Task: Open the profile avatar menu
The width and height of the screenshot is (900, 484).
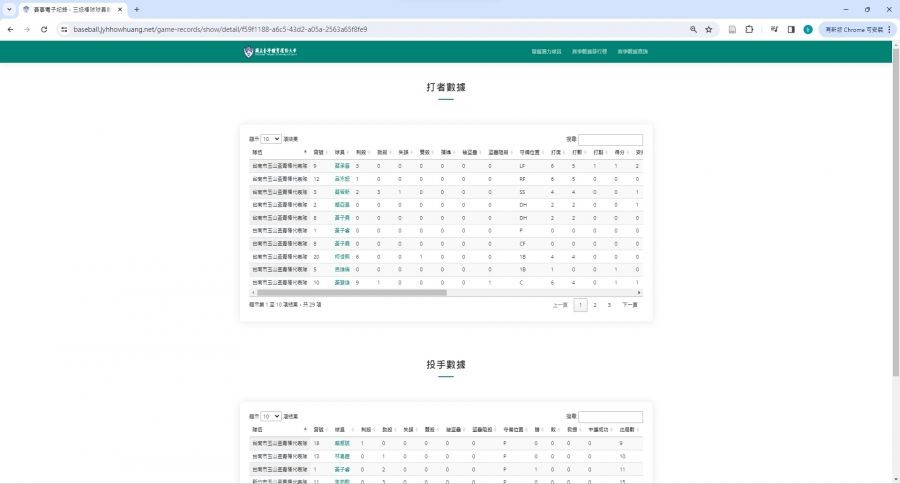Action: pyautogui.click(x=808, y=29)
